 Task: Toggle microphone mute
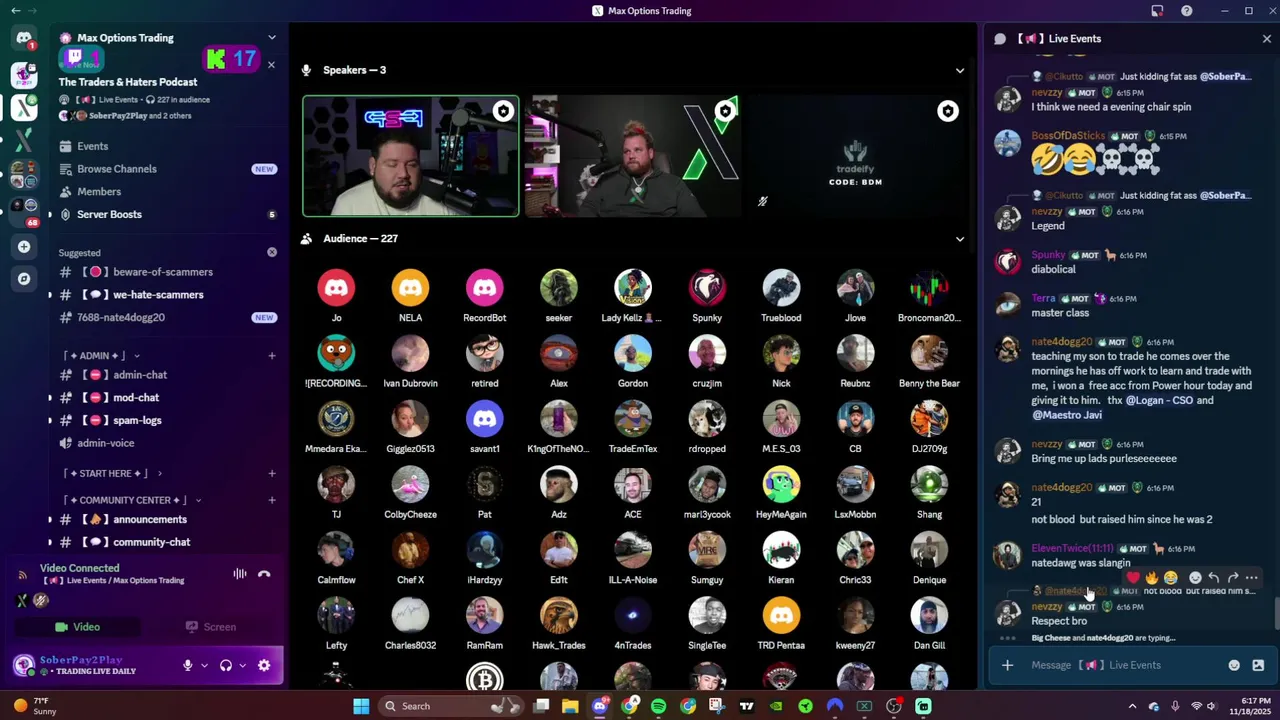(187, 665)
